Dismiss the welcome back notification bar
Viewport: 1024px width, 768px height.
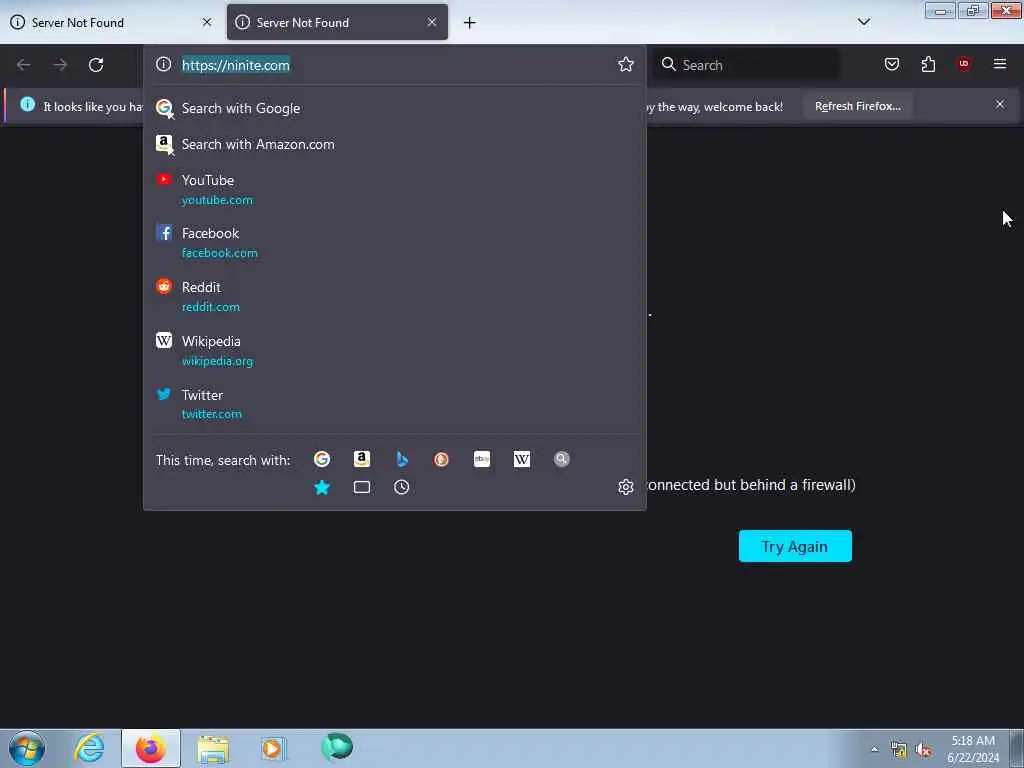999,104
